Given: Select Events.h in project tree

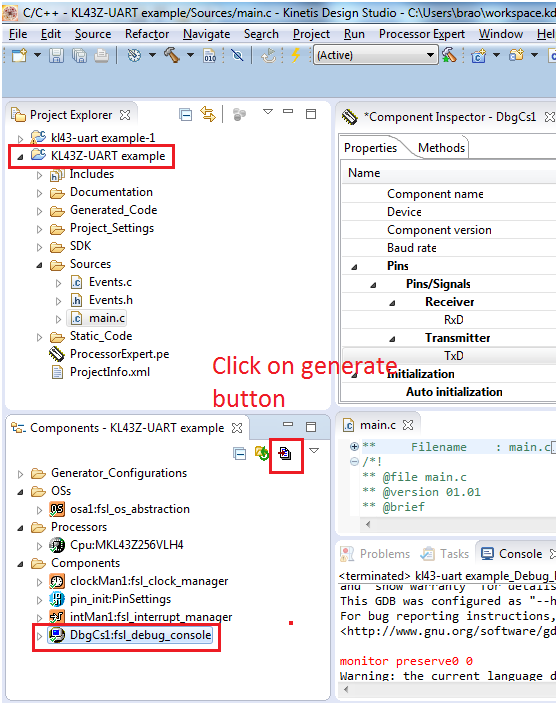Looking at the screenshot, I should (102, 300).
